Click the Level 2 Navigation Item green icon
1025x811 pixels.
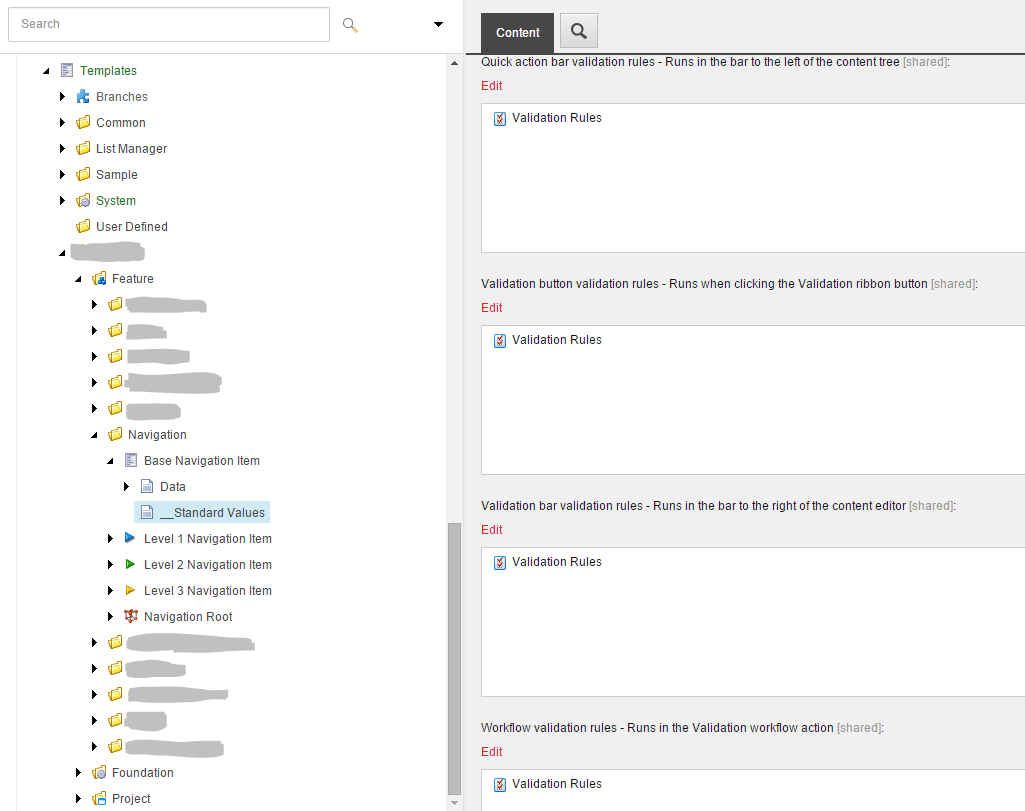pos(131,565)
